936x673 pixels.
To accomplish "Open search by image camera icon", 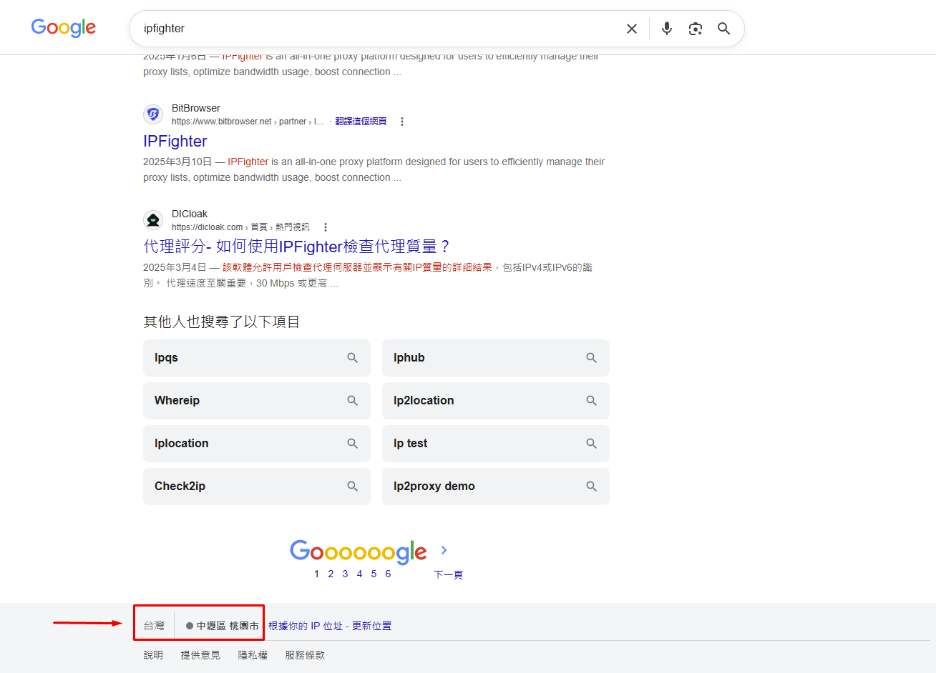I will 695,29.
